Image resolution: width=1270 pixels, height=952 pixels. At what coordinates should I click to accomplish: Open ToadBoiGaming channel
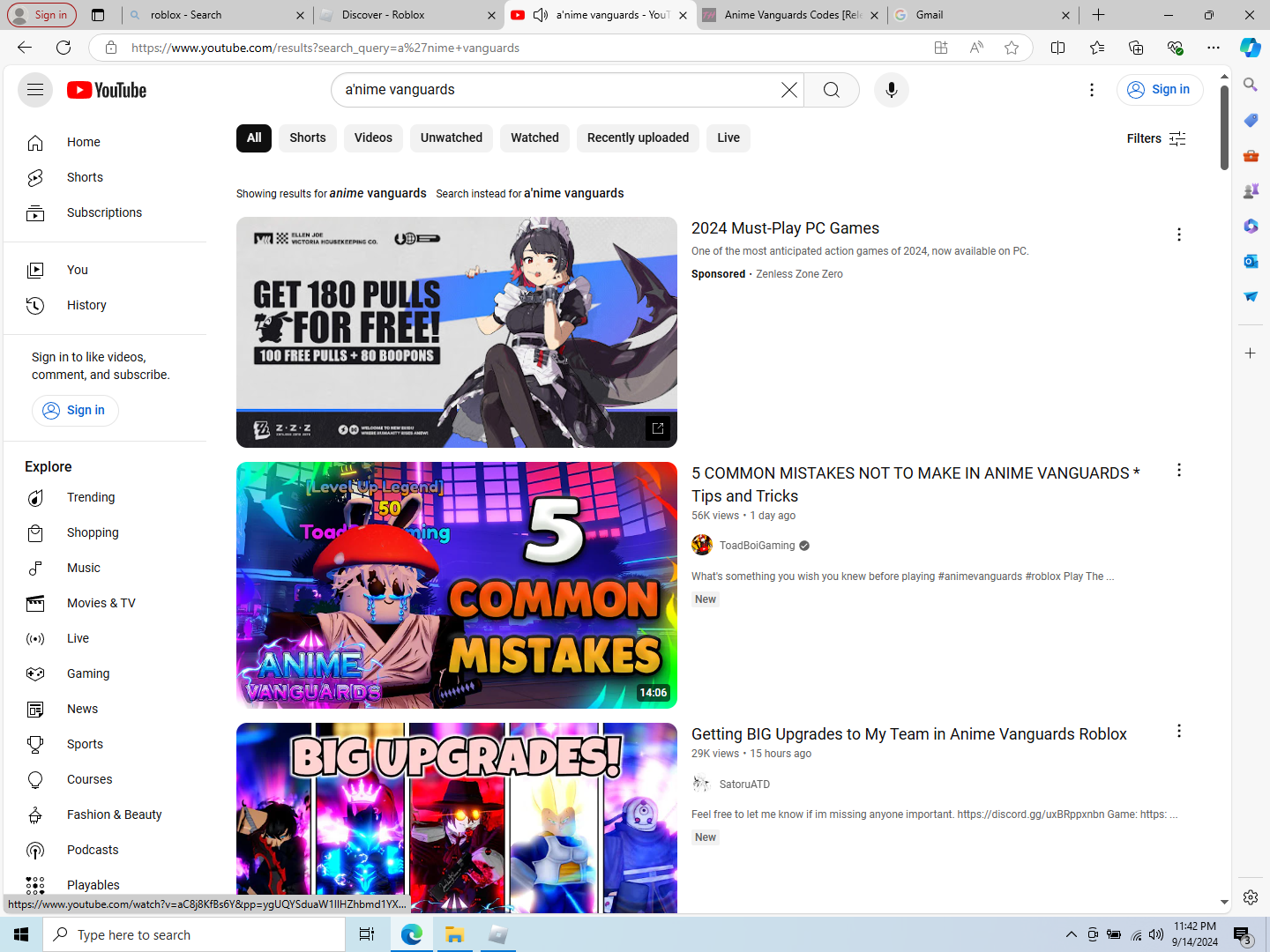coord(757,546)
